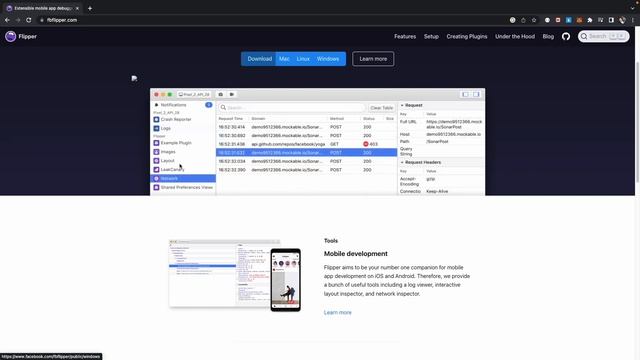The height and width of the screenshot is (360, 640).
Task: Click the 'Mobile development' heading
Action: coord(356,253)
